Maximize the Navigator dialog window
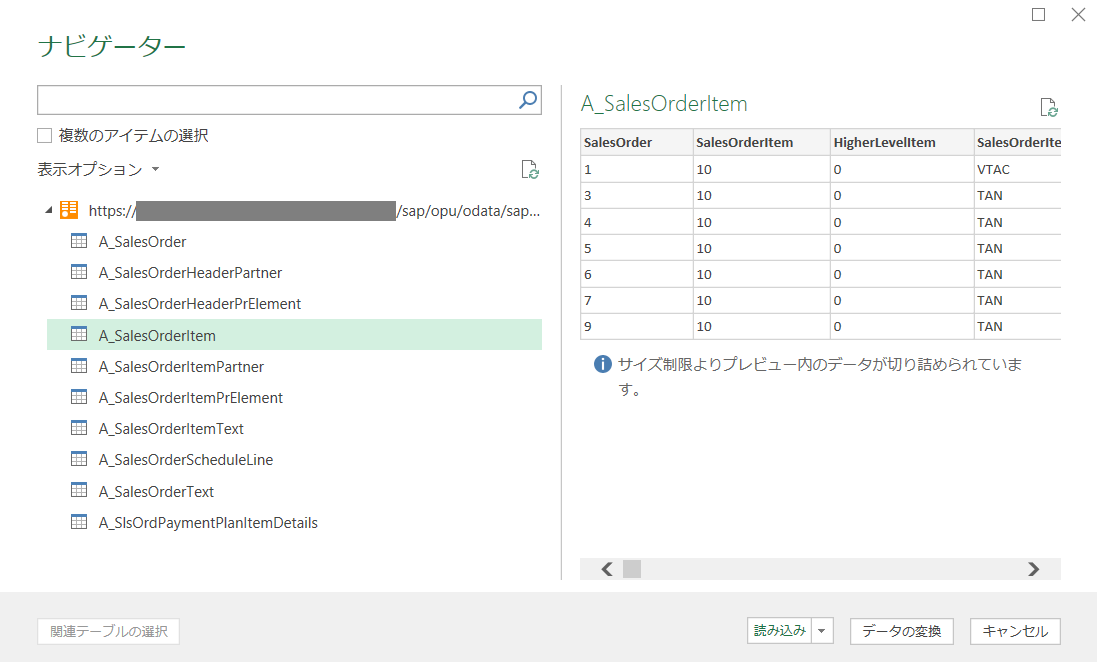The image size is (1097, 662). [x=1038, y=15]
